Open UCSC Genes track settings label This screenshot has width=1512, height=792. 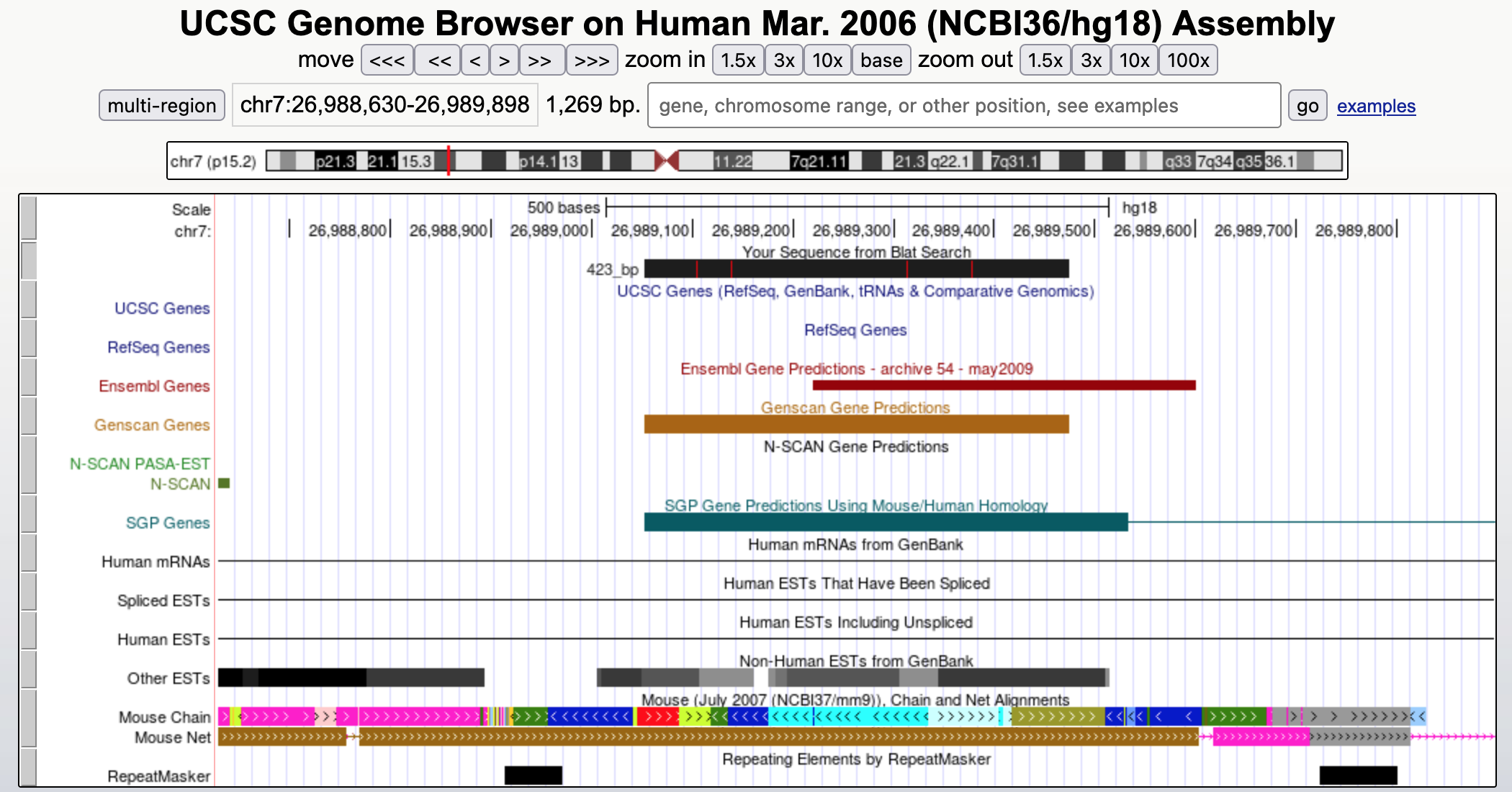tap(162, 308)
